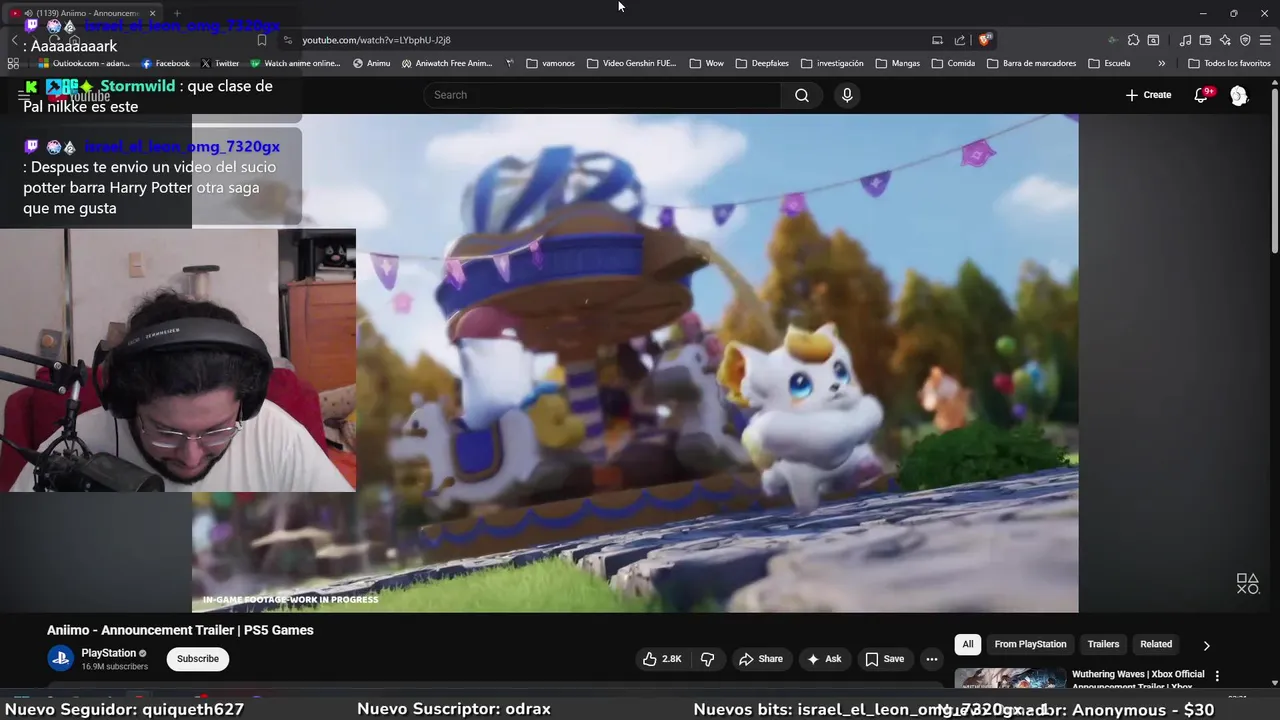This screenshot has width=1280, height=720.
Task: Select the All filter chip
Action: pos(967,644)
